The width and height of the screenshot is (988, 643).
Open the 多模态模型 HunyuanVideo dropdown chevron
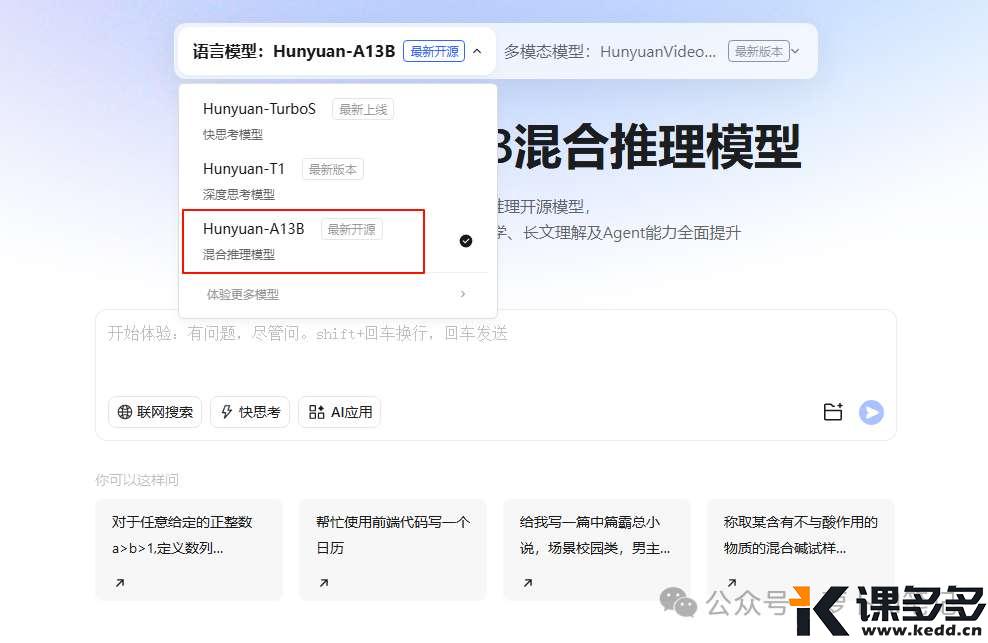[x=795, y=52]
